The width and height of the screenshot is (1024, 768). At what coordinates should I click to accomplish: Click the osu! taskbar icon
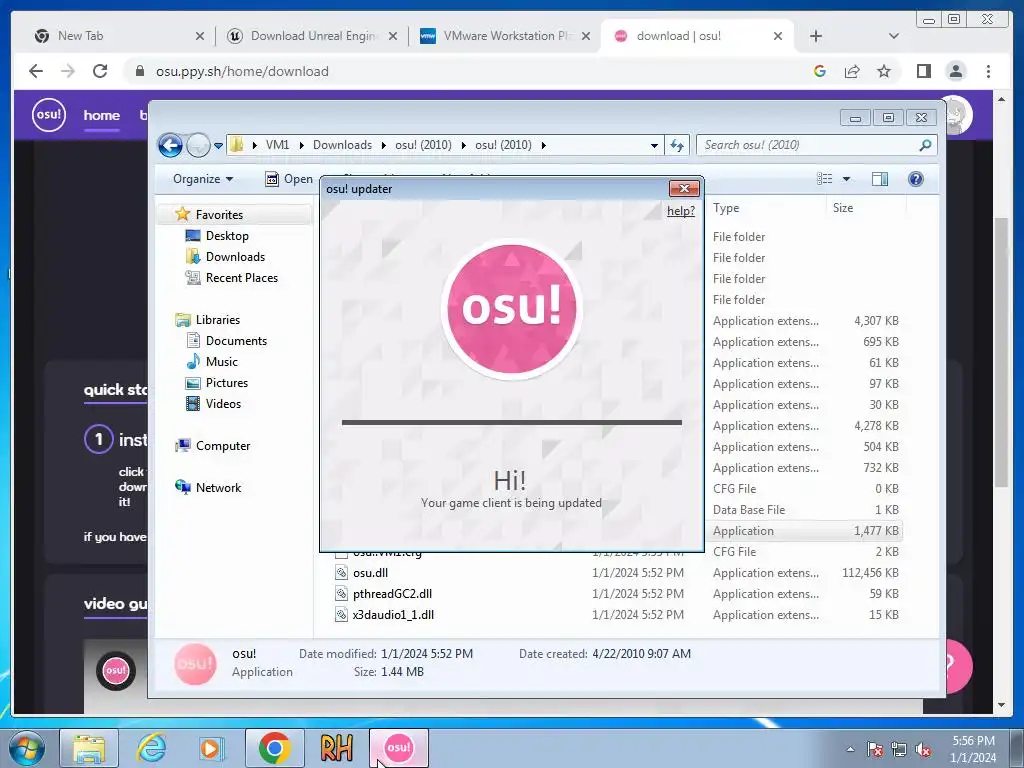pyautogui.click(x=399, y=747)
